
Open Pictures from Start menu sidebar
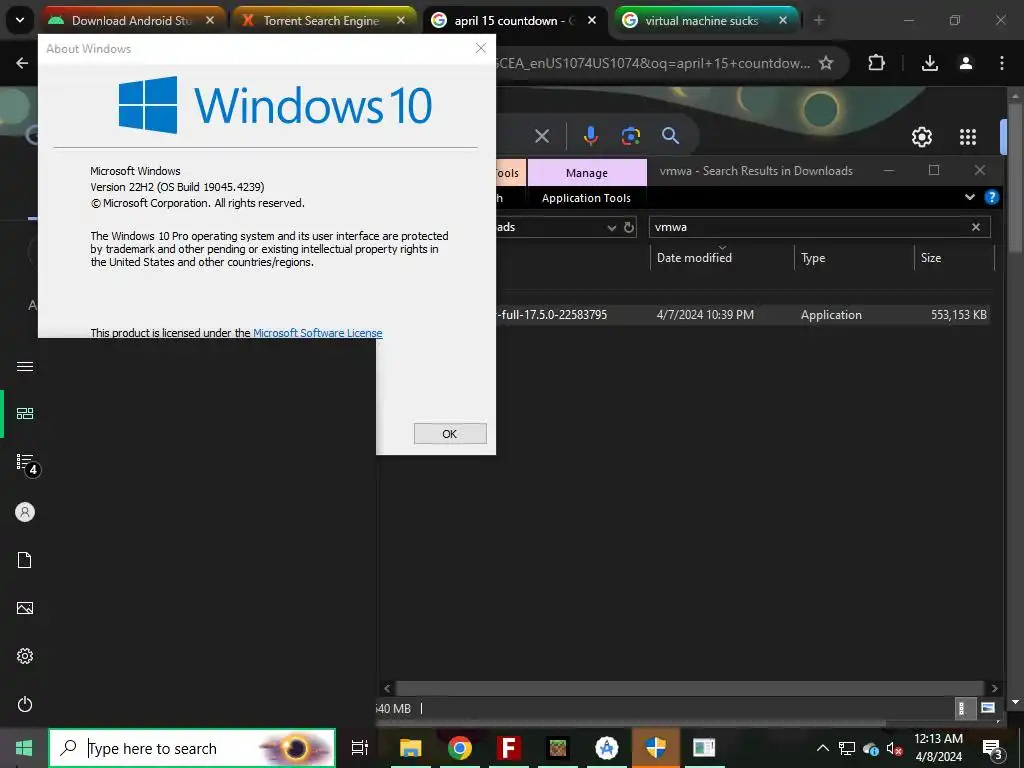[25, 608]
